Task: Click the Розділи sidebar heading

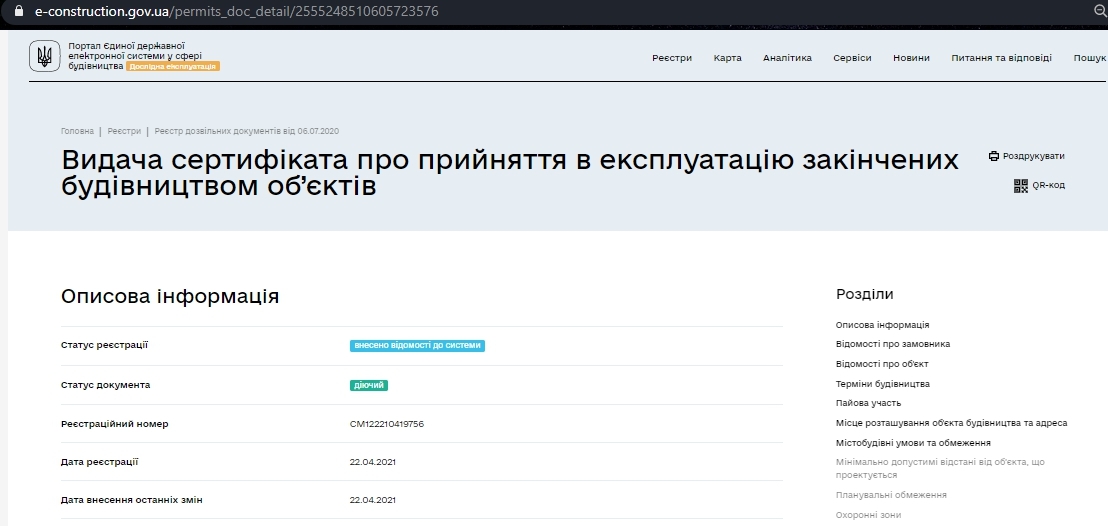Action: (x=865, y=294)
